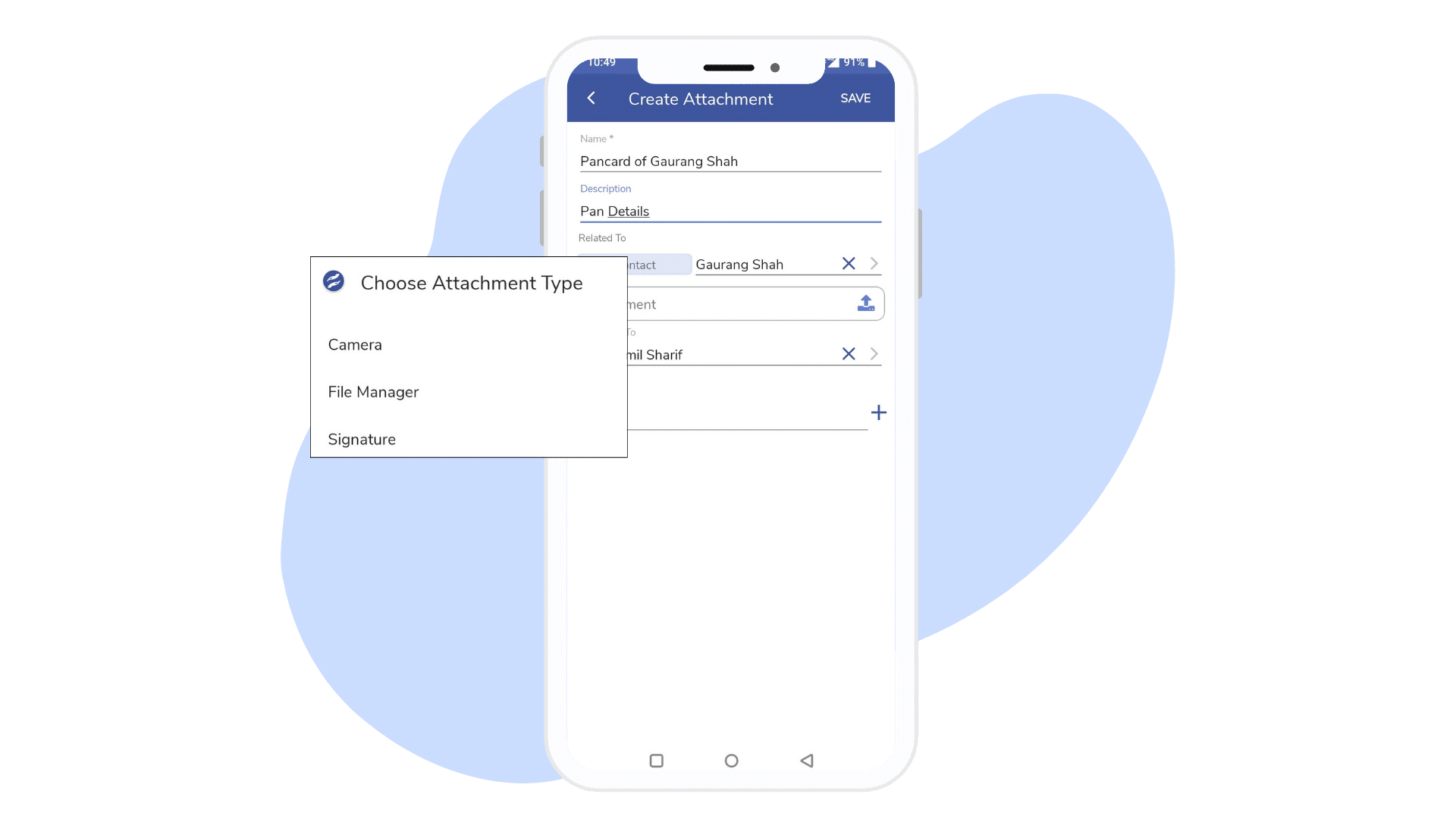Click the Pancard of Gaurang Shah name field
Image resolution: width=1456 pixels, height=819 pixels.
coord(729,160)
